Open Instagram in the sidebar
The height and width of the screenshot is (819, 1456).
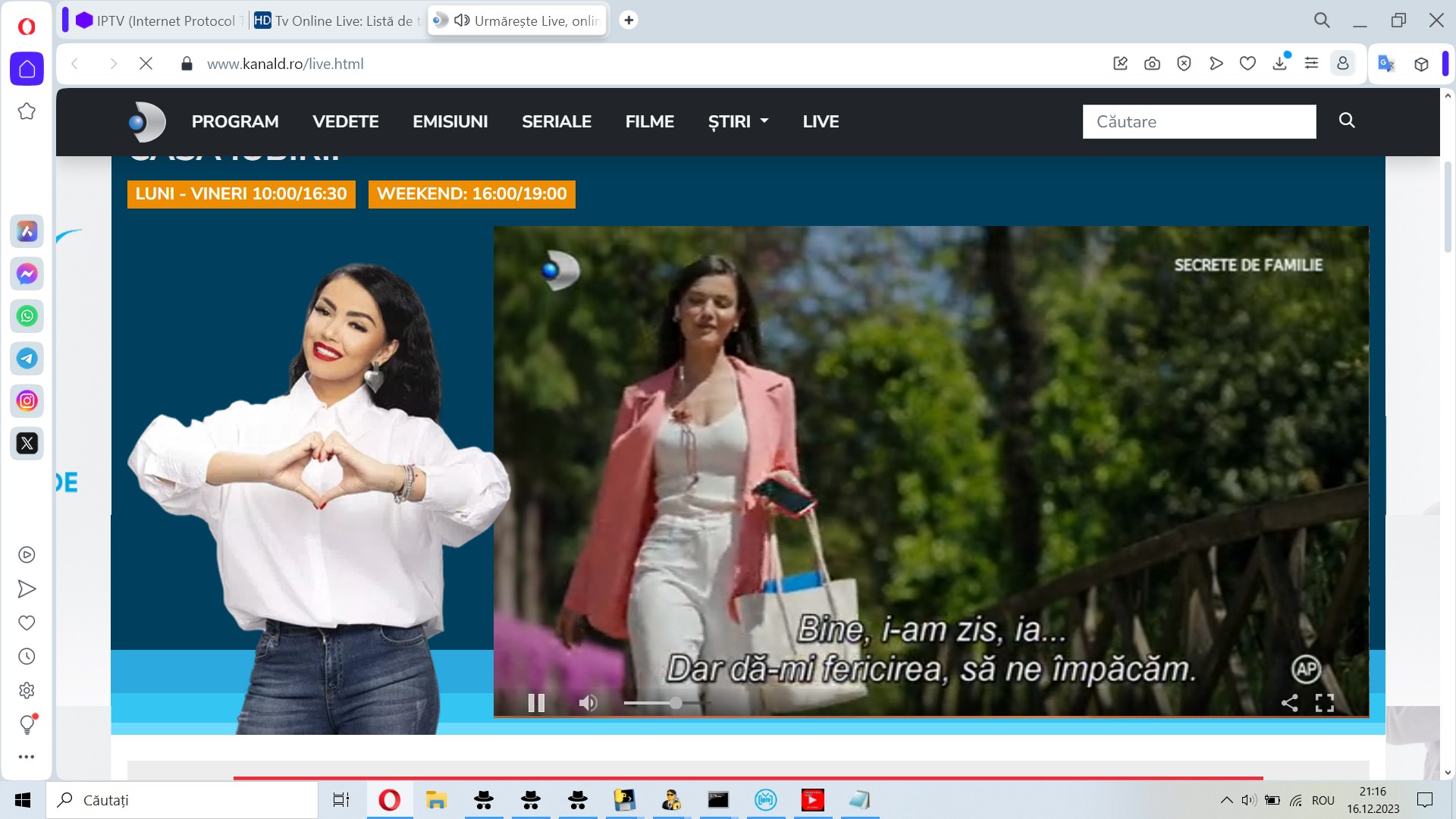(x=27, y=401)
